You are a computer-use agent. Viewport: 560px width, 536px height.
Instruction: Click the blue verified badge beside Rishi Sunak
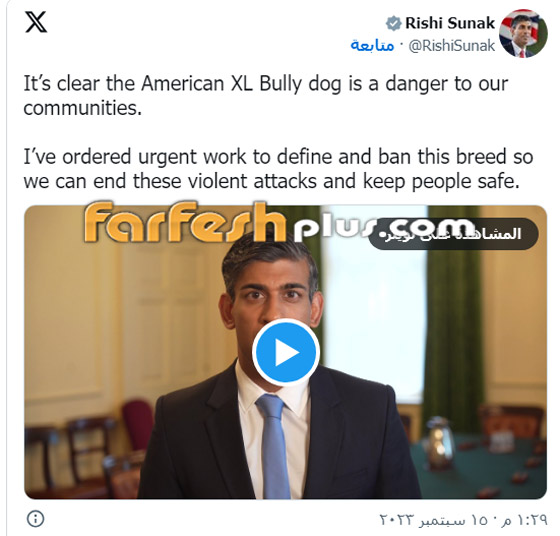[x=393, y=24]
